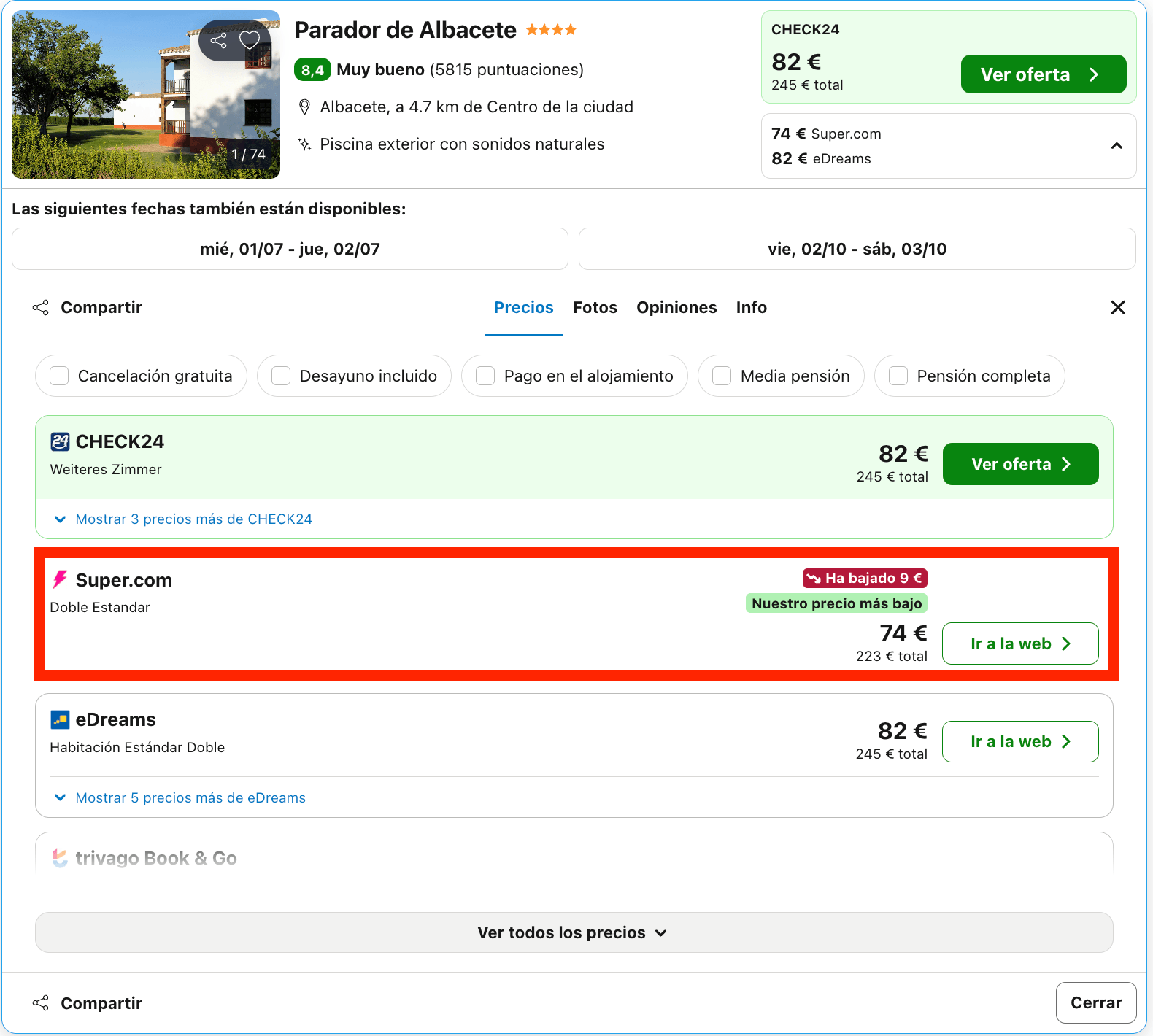Click 74 € Super.com in summary box
The width and height of the screenshot is (1153, 1036).
(826, 134)
